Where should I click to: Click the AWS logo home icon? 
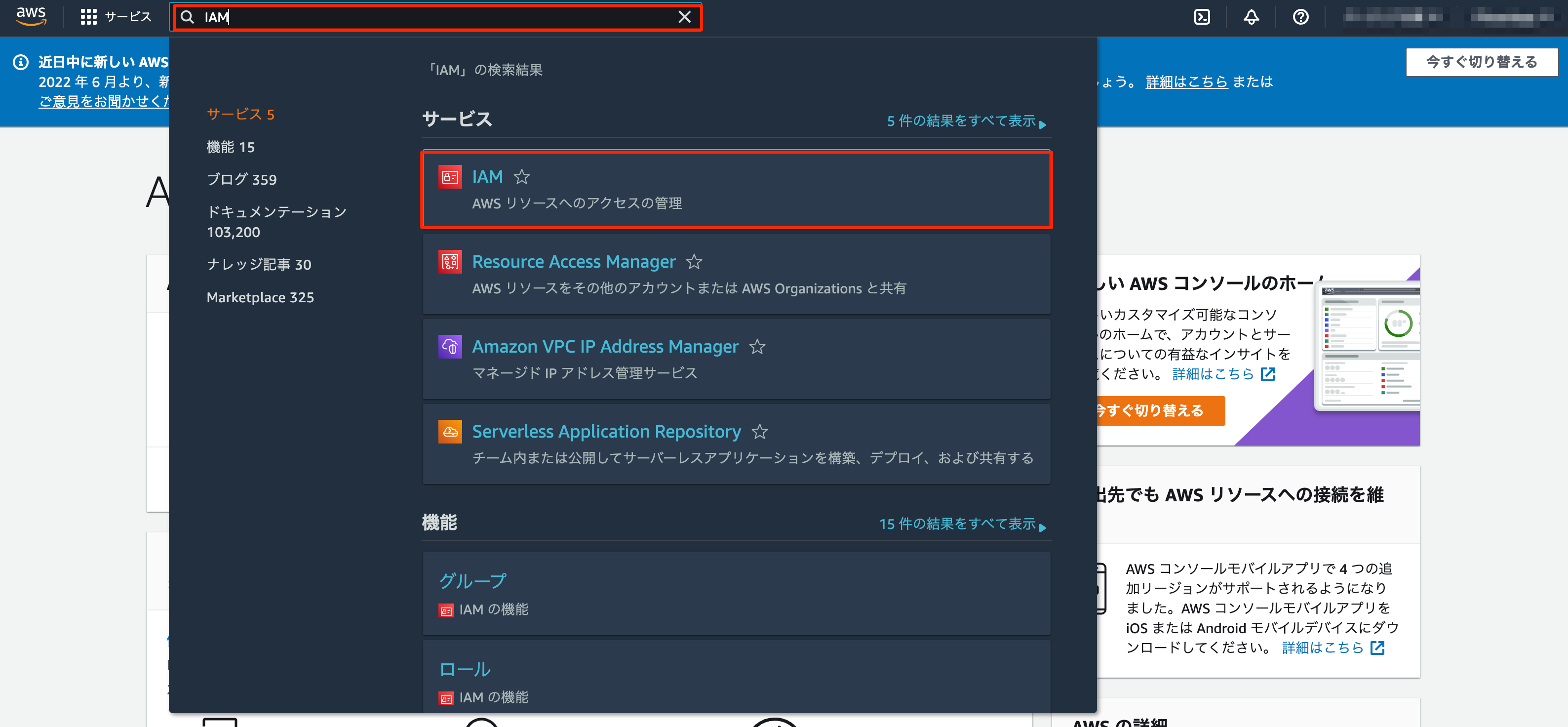tap(31, 16)
